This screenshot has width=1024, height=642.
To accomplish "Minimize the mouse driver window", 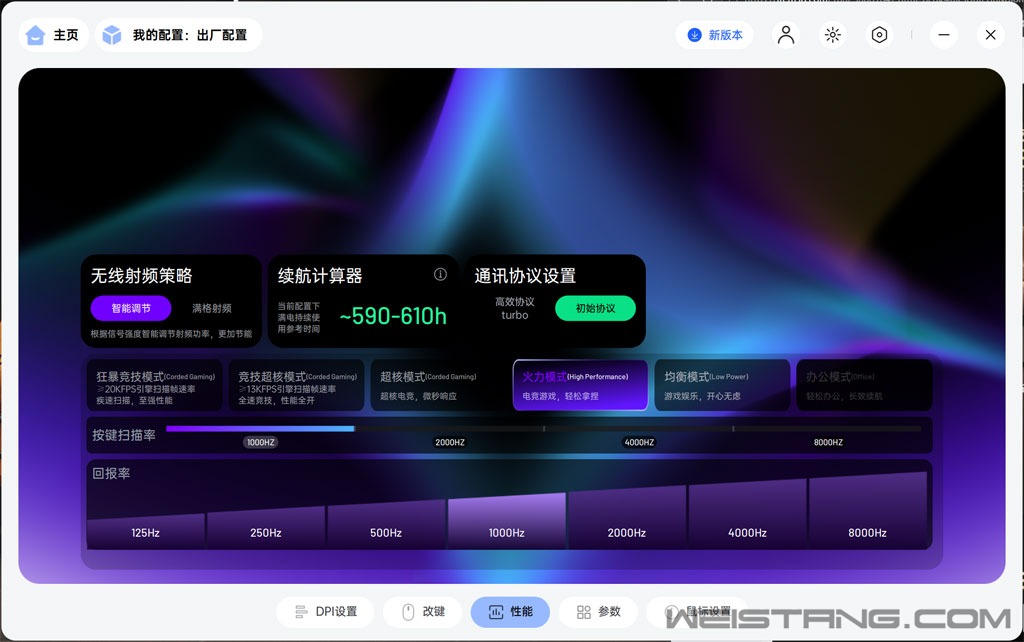I will (944, 35).
